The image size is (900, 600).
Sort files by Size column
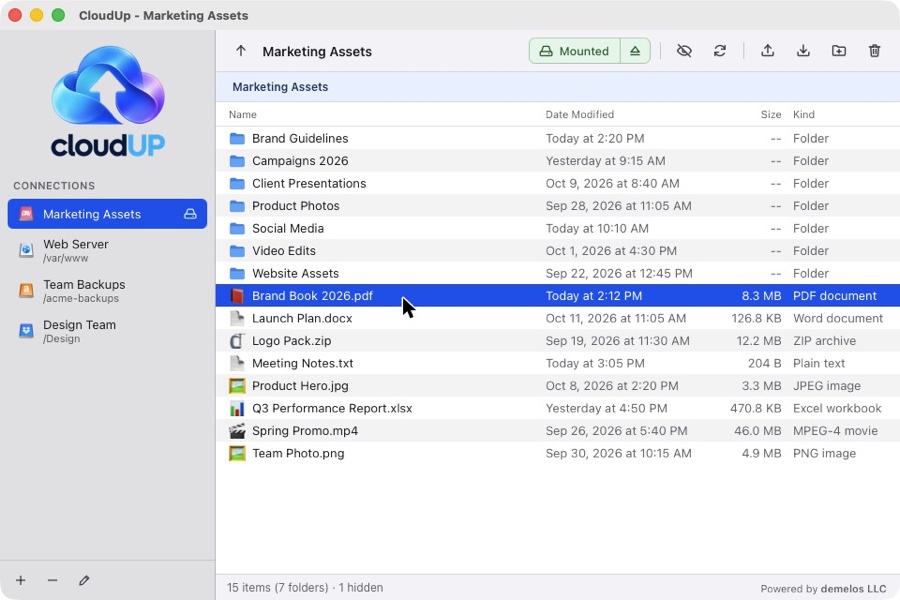point(771,114)
